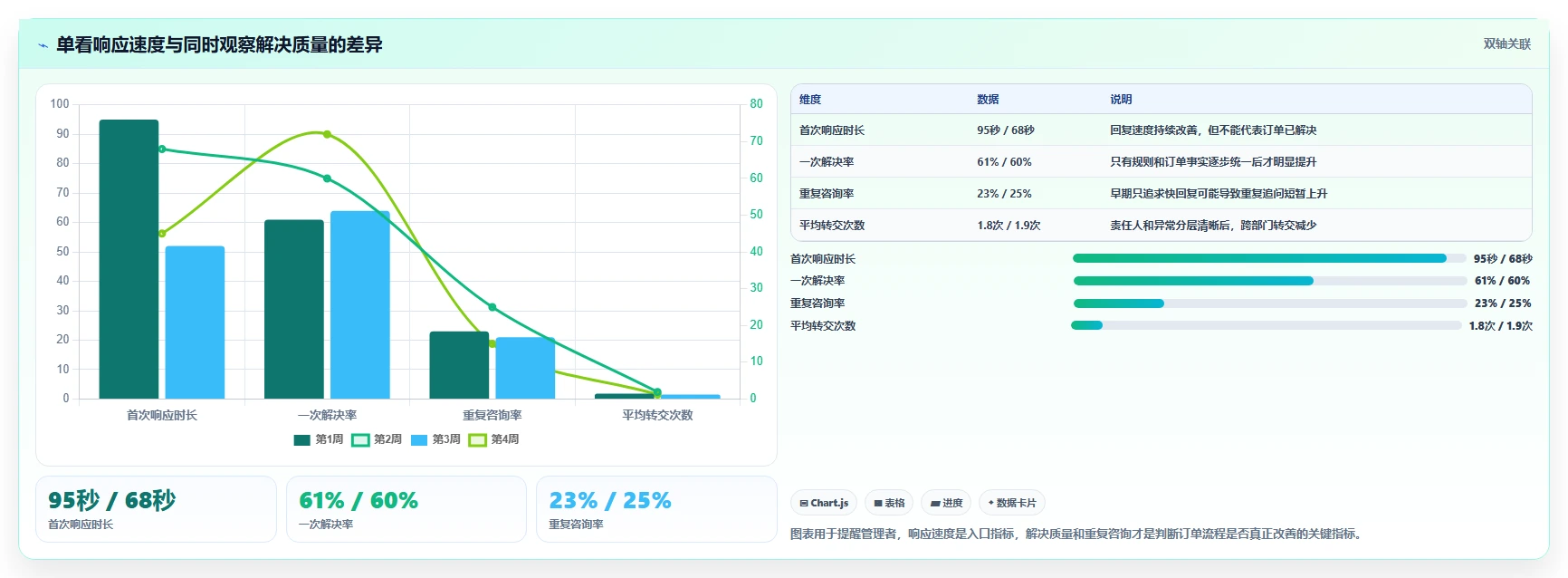Image resolution: width=1568 pixels, height=578 pixels.
Task: Click the 维度 column header
Action: tap(810, 100)
